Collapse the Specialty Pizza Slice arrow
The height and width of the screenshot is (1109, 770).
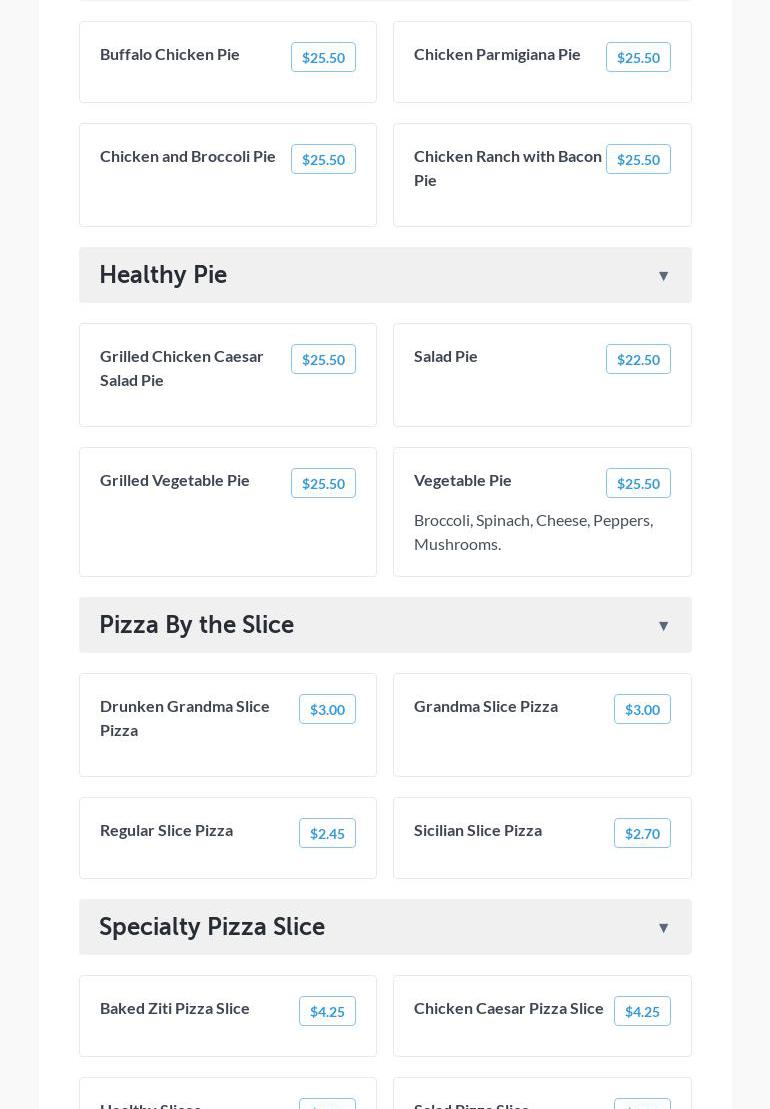[663, 928]
